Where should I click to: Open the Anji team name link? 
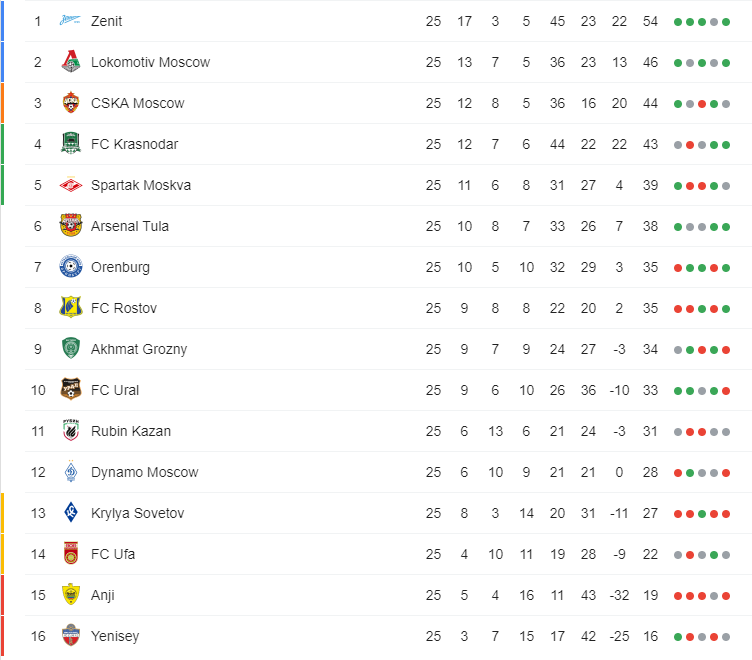click(x=103, y=595)
